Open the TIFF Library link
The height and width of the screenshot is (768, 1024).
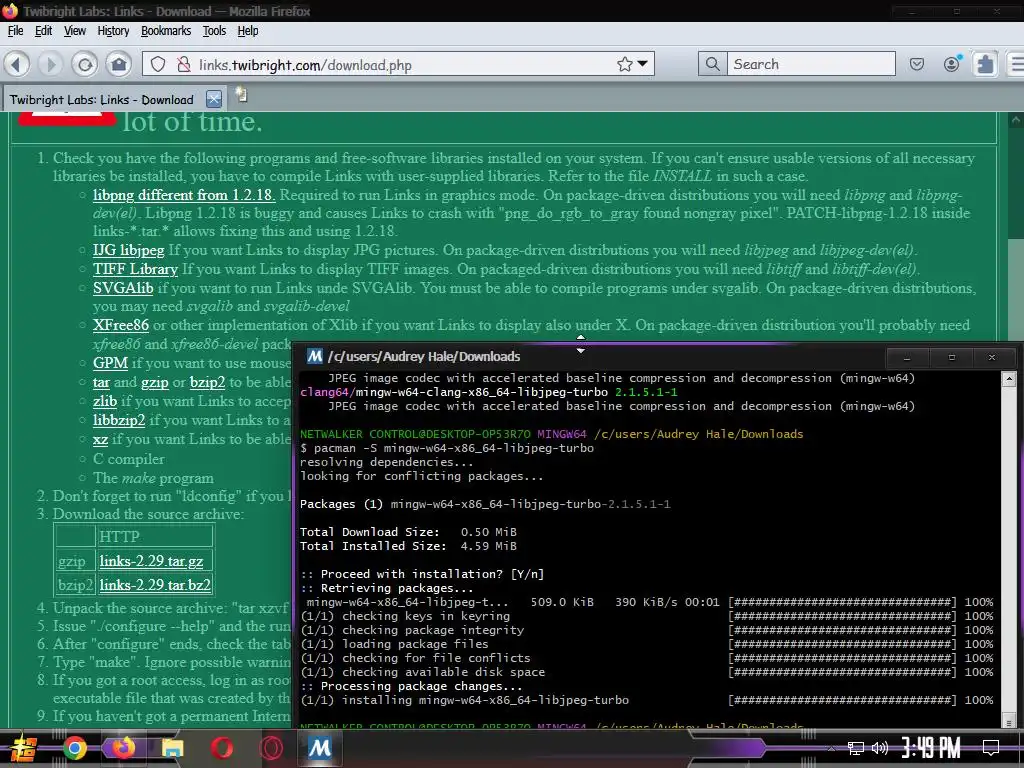[x=135, y=269]
